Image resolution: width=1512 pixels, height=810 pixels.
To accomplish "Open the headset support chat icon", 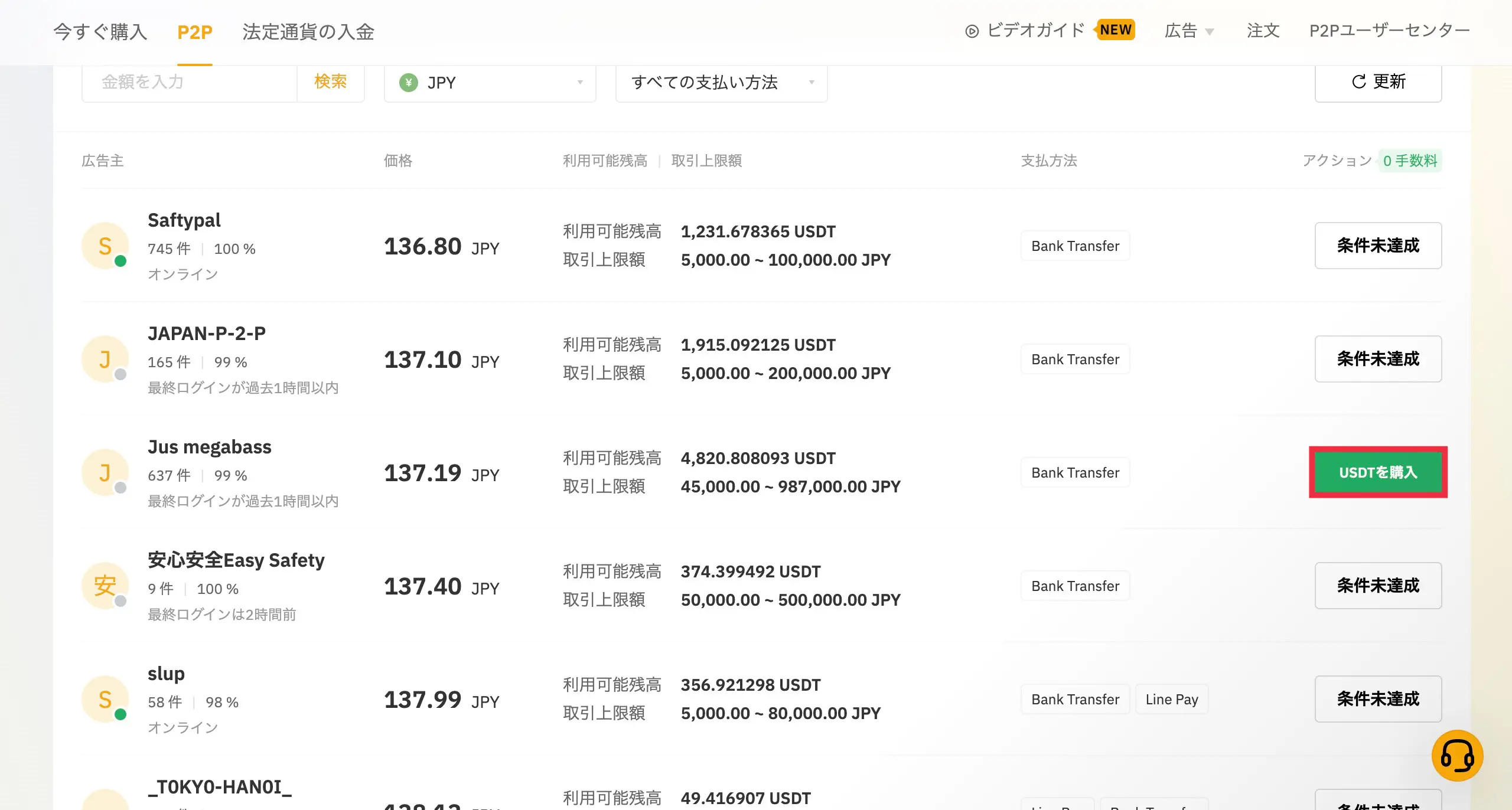I will [x=1456, y=755].
